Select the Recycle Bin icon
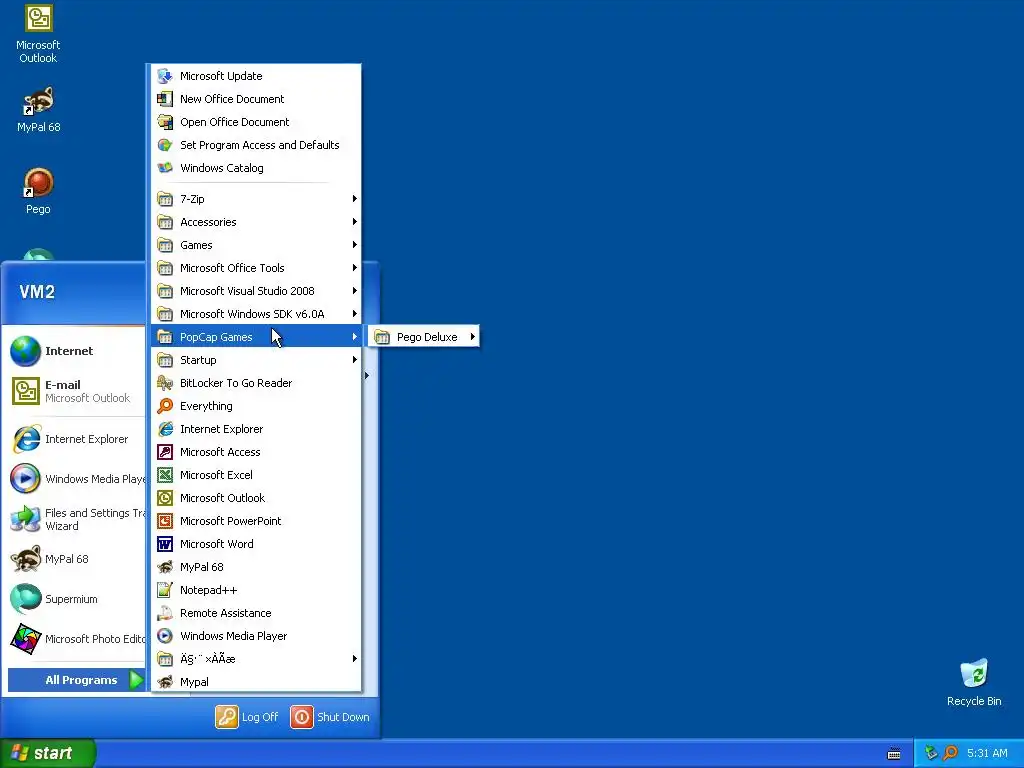The height and width of the screenshot is (768, 1024). (x=974, y=682)
